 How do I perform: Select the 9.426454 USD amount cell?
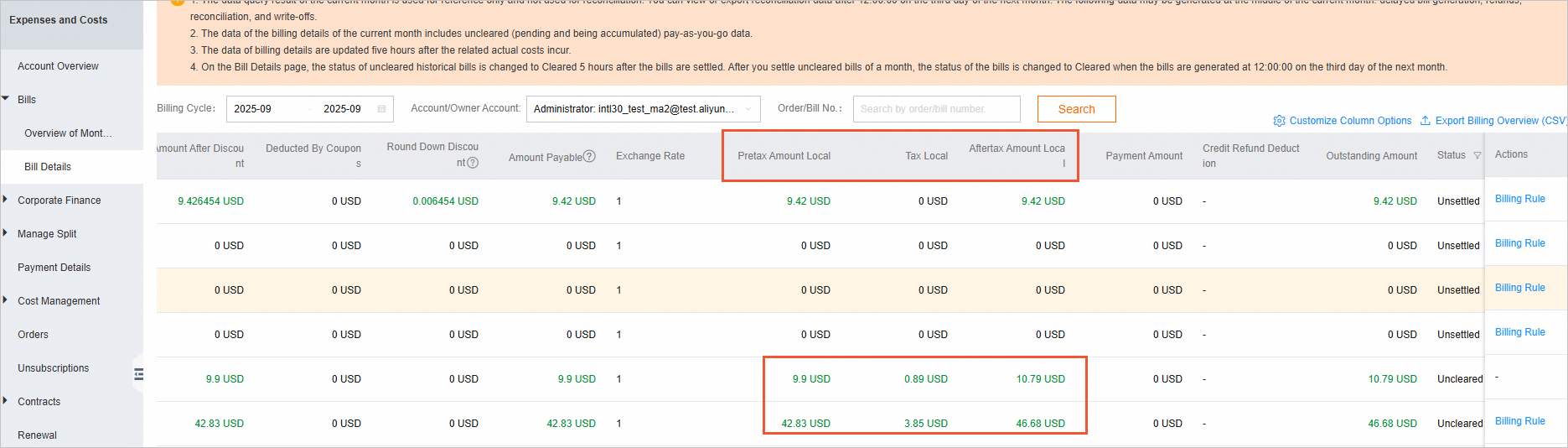pyautogui.click(x=210, y=201)
